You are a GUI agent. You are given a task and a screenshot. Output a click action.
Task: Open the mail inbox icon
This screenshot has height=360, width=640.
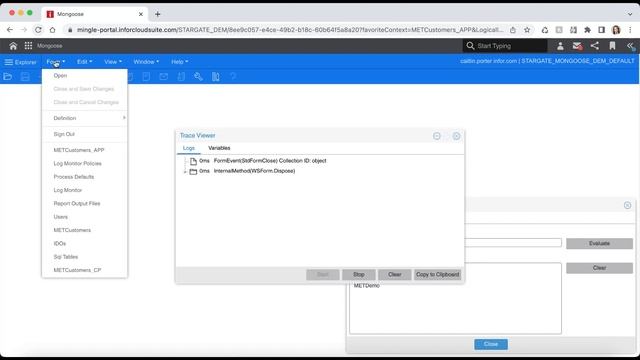tap(577, 46)
